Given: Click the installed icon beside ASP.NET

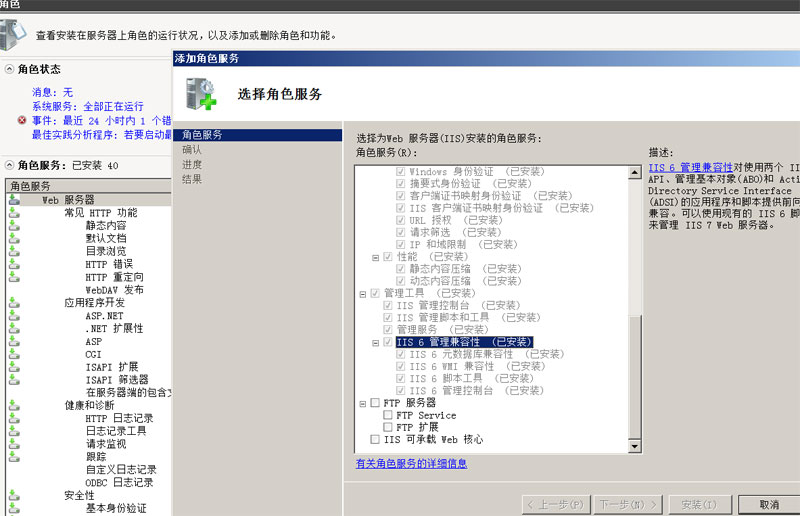Looking at the screenshot, I should (x=14, y=315).
